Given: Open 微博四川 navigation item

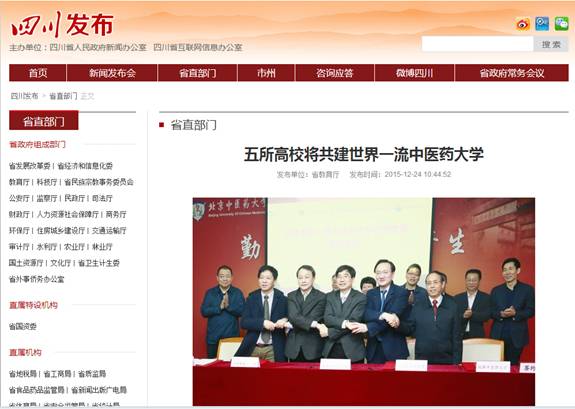Looking at the screenshot, I should [x=414, y=73].
